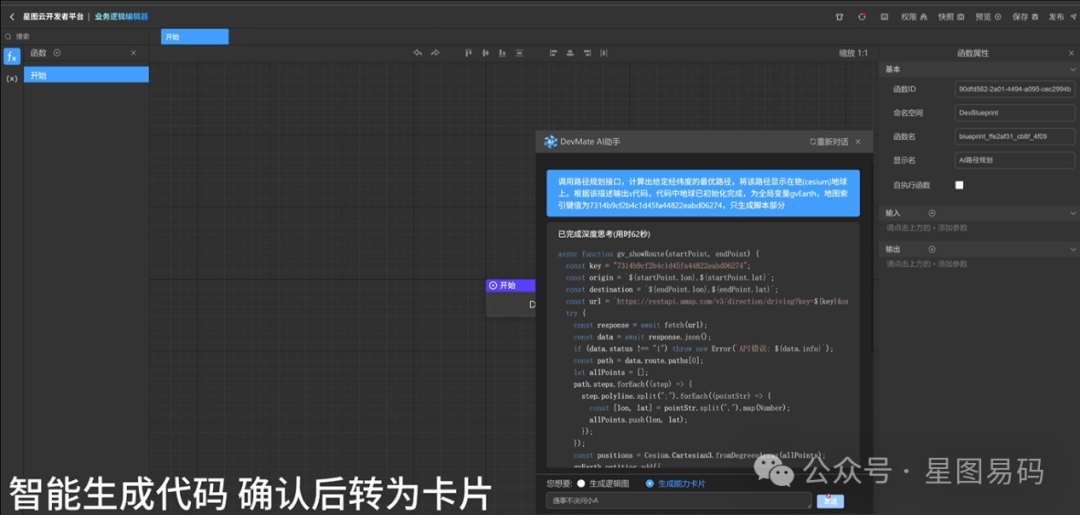The height and width of the screenshot is (515, 1080).
Task: Click 保存 to save
Action: pyautogui.click(x=1025, y=17)
